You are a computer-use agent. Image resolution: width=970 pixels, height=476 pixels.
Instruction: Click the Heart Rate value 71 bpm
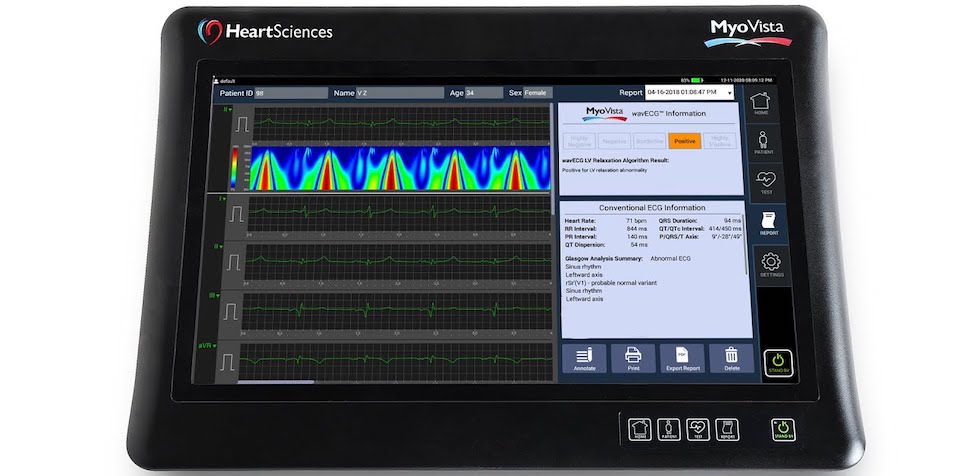coord(637,220)
